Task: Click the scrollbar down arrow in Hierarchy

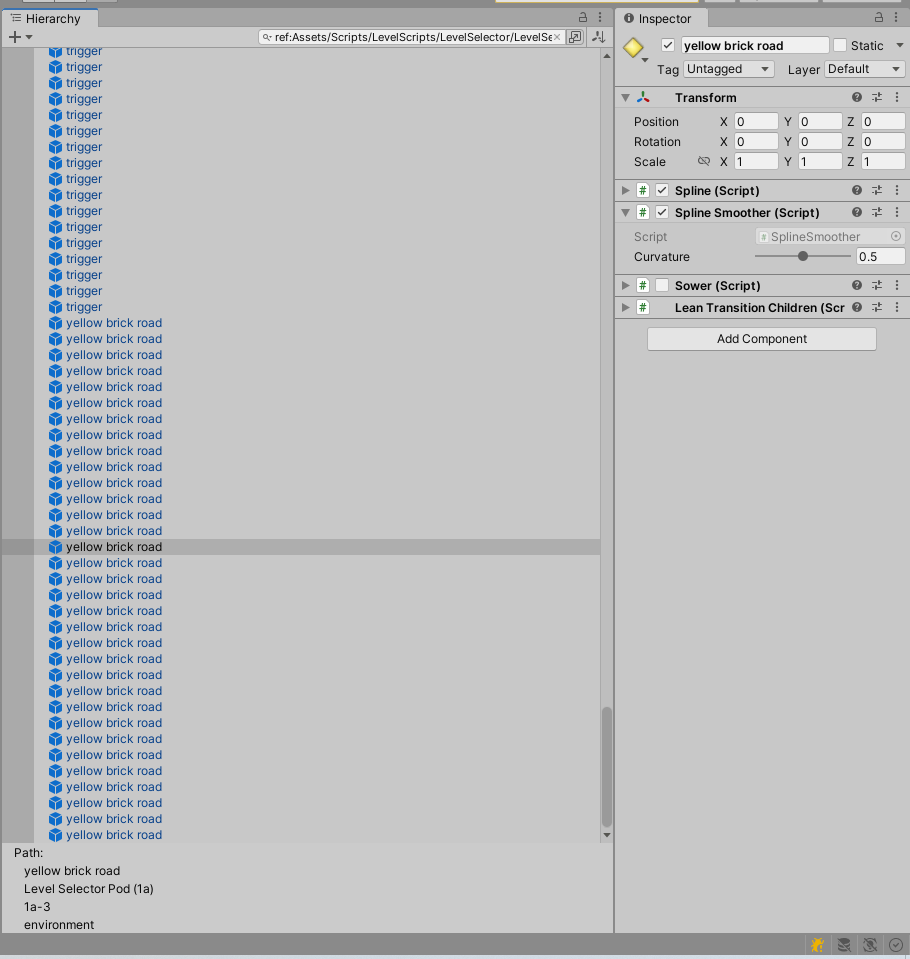Action: (x=607, y=835)
